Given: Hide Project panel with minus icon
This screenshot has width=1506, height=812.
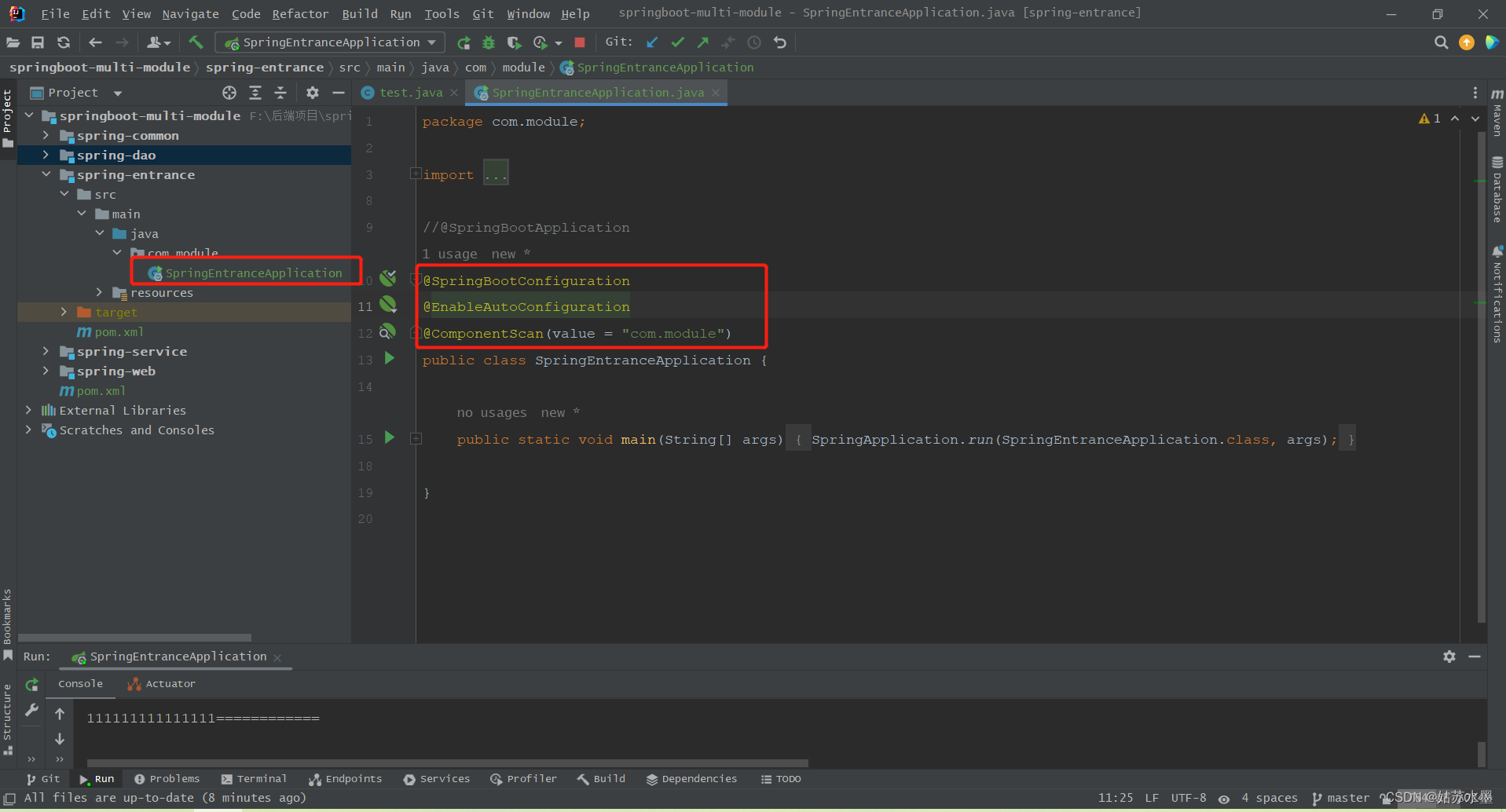Looking at the screenshot, I should tap(339, 93).
